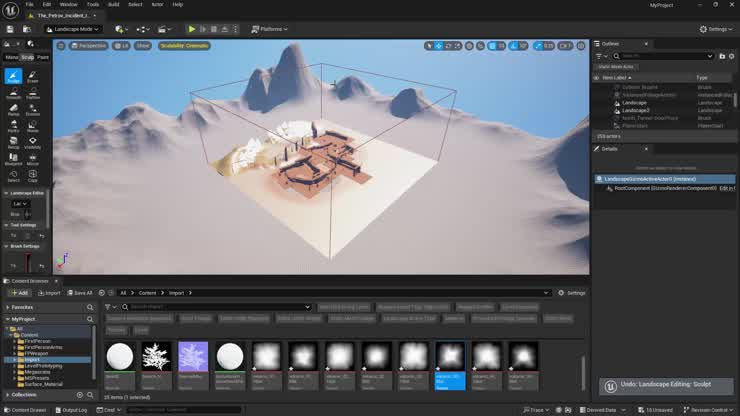The height and width of the screenshot is (416, 740).
Task: Open the Output Log
Action: 71,410
